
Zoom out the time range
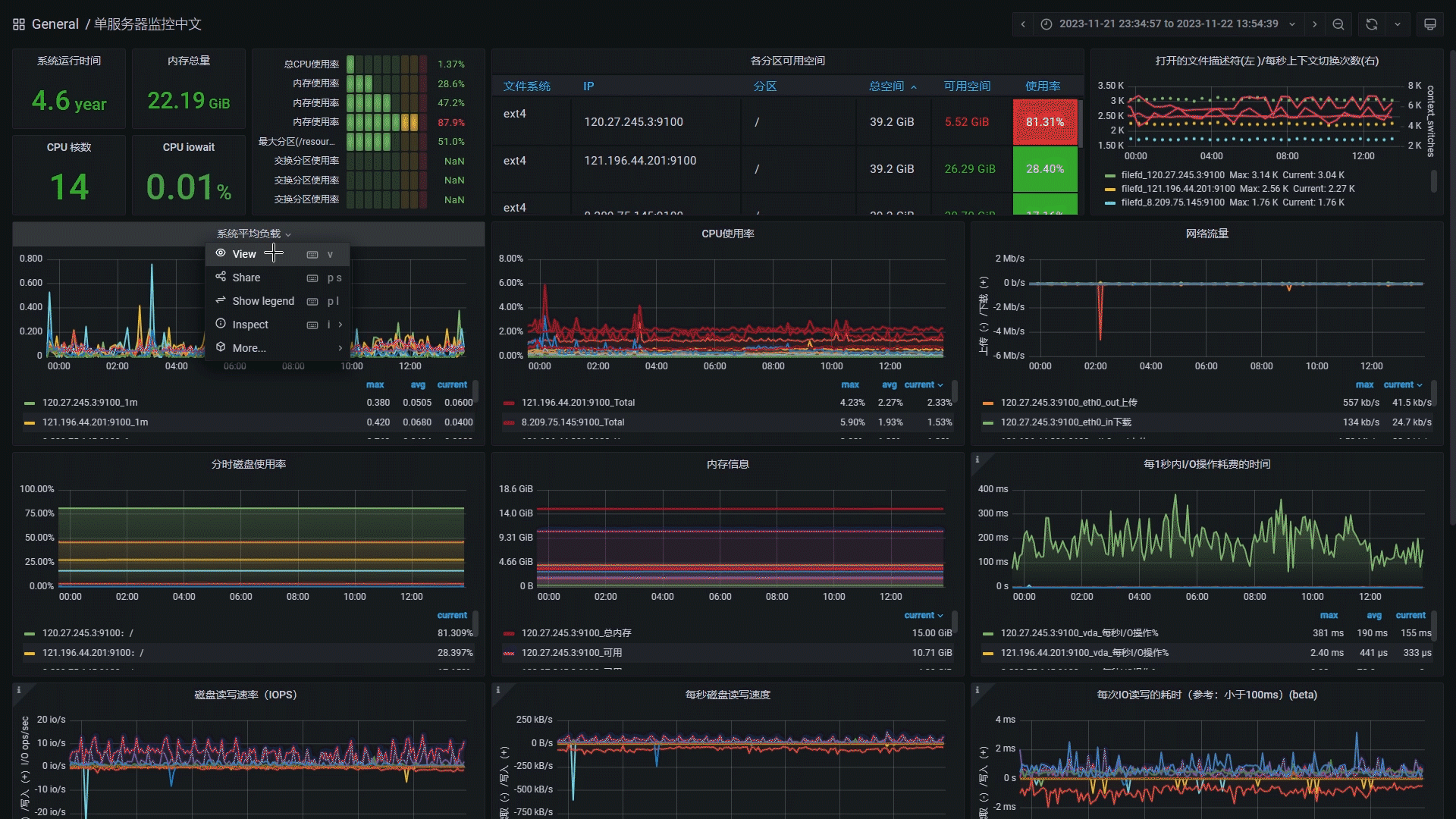(x=1338, y=24)
